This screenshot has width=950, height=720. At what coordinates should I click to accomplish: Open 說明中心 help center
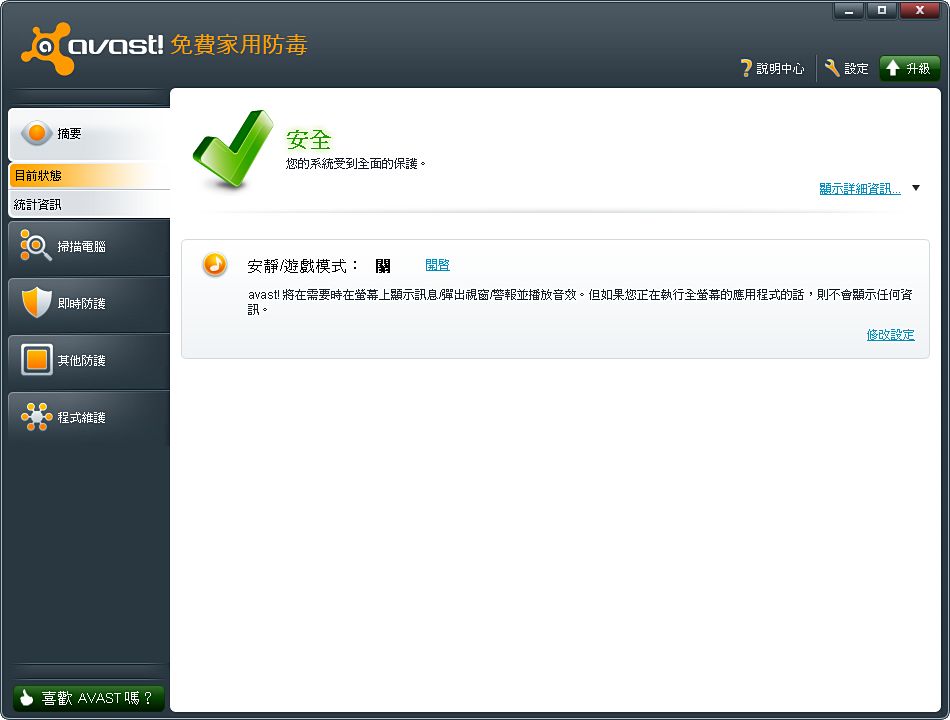773,68
